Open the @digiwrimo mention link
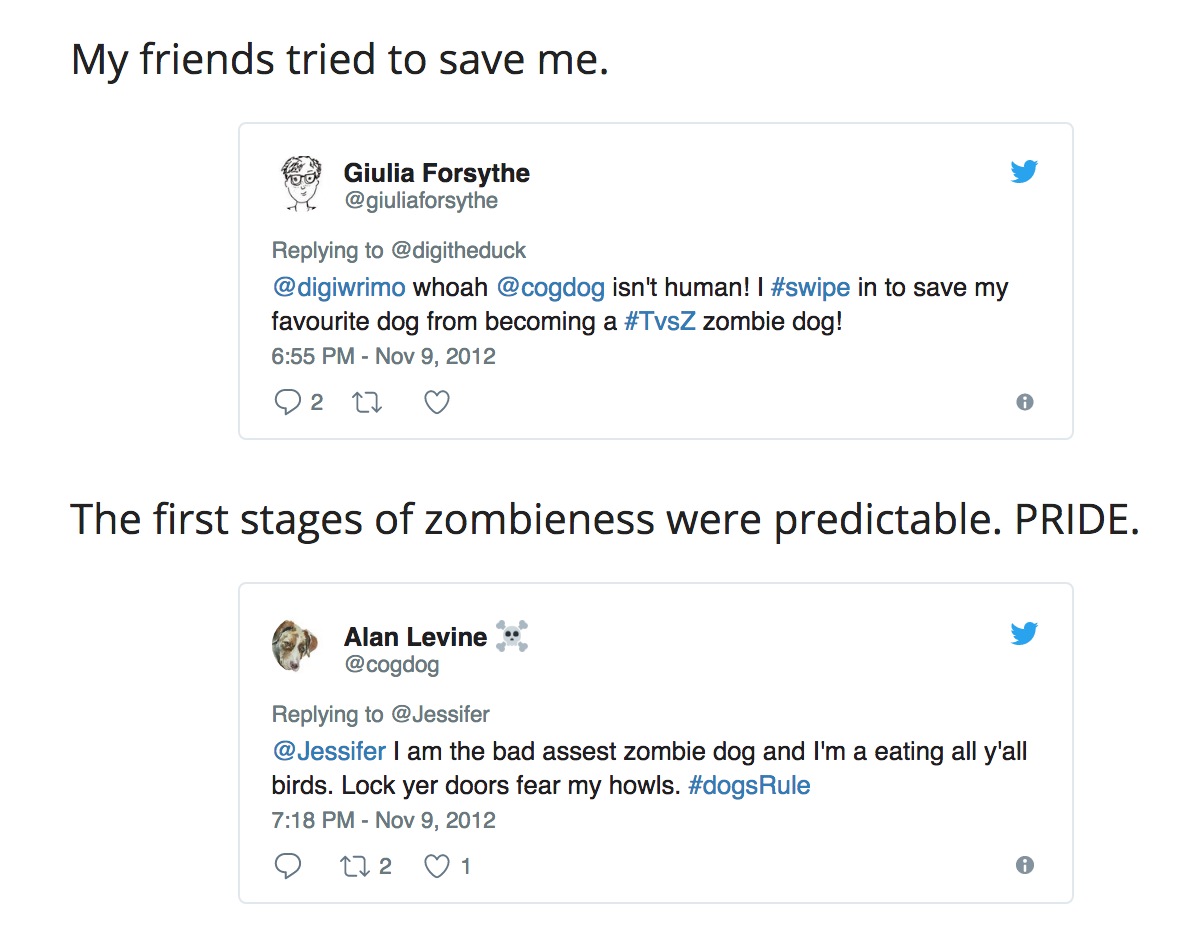1192x942 pixels. pyautogui.click(x=339, y=288)
